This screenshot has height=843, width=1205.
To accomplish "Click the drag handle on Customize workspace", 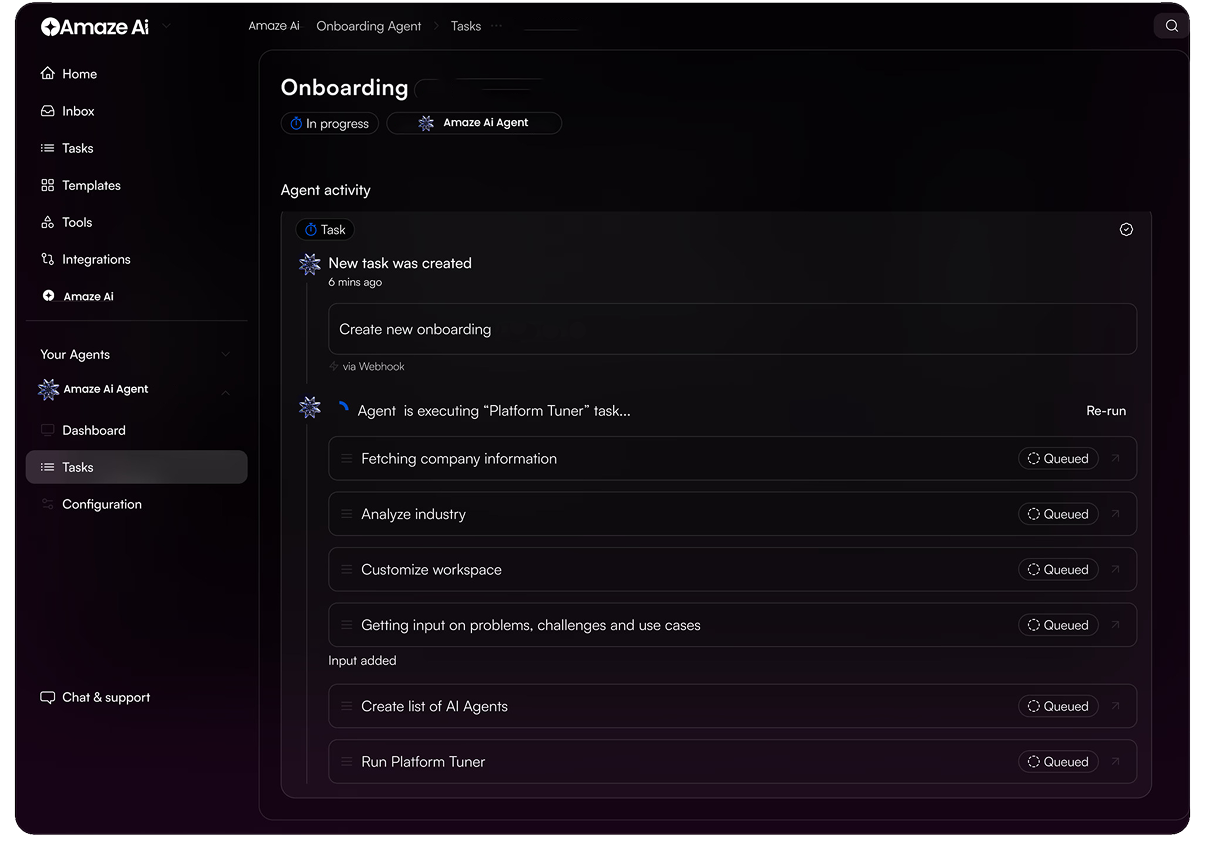I will (347, 570).
